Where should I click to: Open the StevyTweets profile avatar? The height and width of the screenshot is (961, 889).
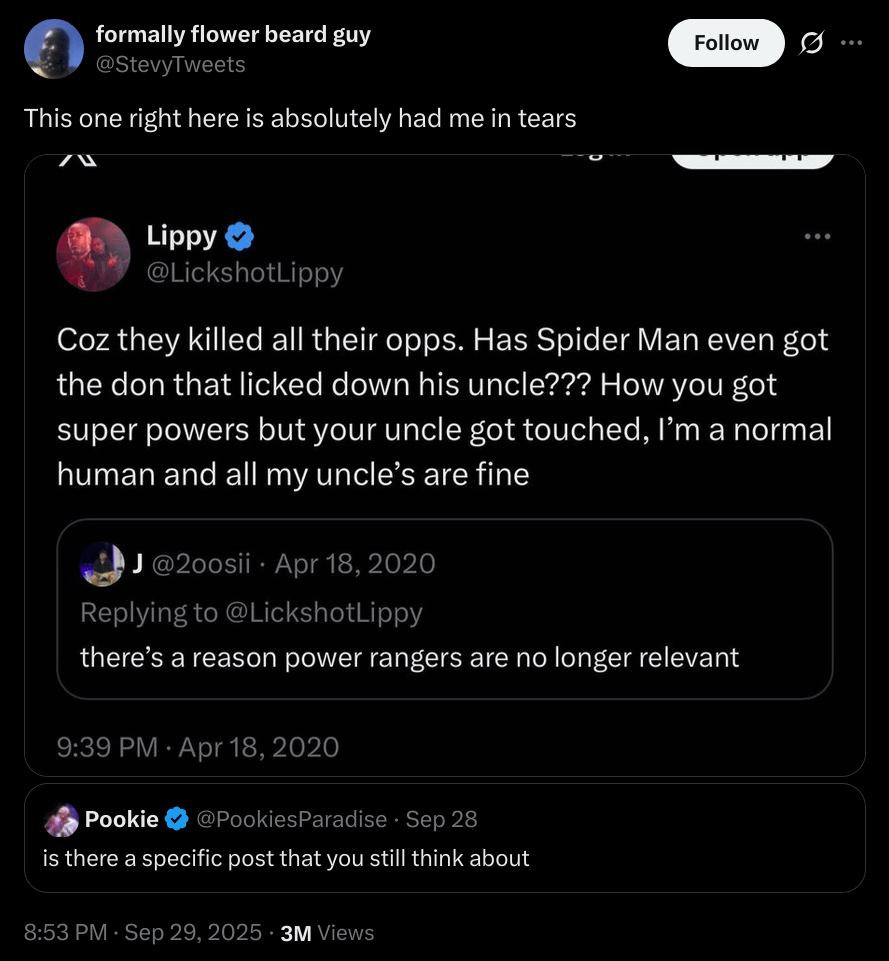53,49
